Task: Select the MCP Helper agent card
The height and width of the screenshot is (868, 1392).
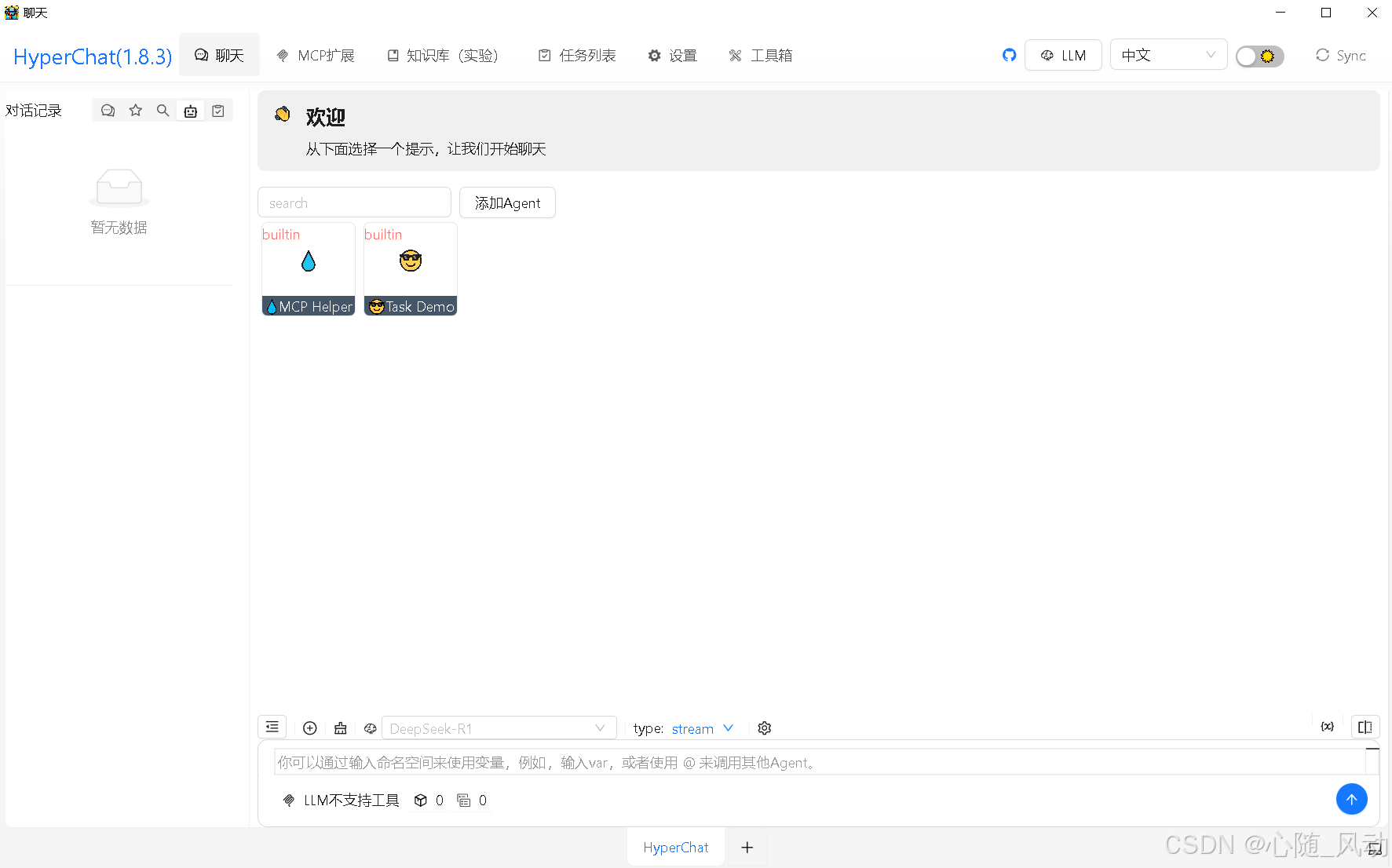Action: [309, 269]
